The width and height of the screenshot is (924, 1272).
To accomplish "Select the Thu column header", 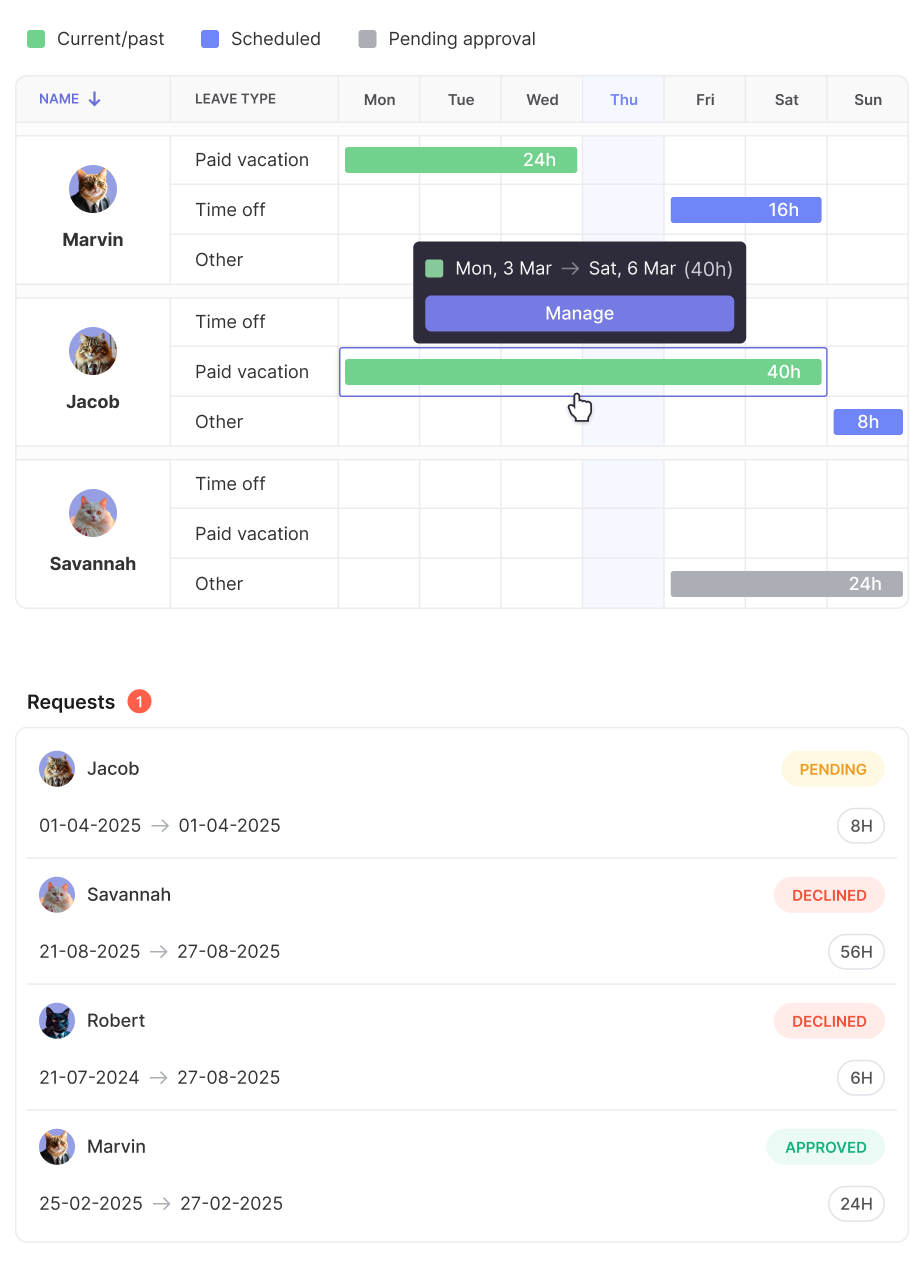I will [x=624, y=99].
